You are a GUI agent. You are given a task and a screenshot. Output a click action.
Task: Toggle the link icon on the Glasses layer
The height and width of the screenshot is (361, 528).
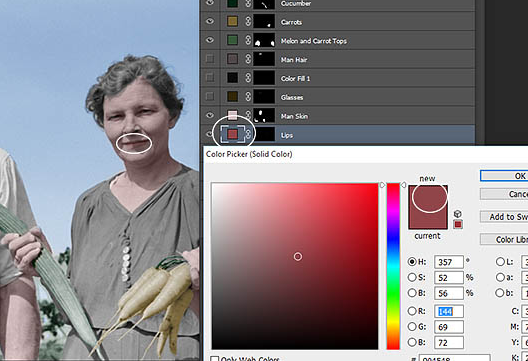coord(248,97)
